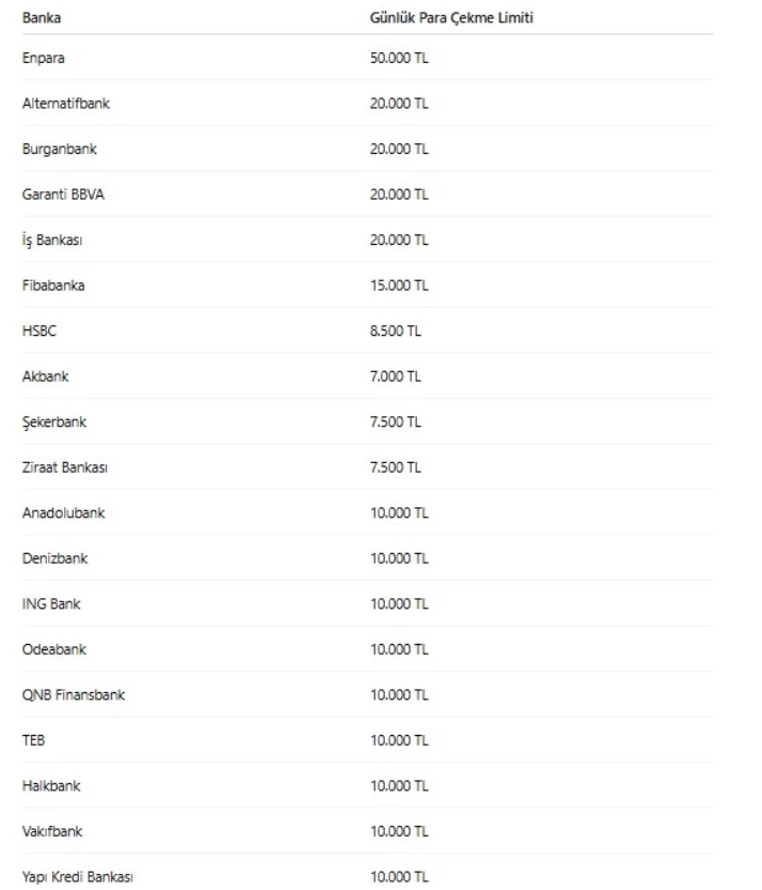This screenshot has width=762, height=890.
Task: Select the Alternatifbank entry
Action: tap(66, 103)
